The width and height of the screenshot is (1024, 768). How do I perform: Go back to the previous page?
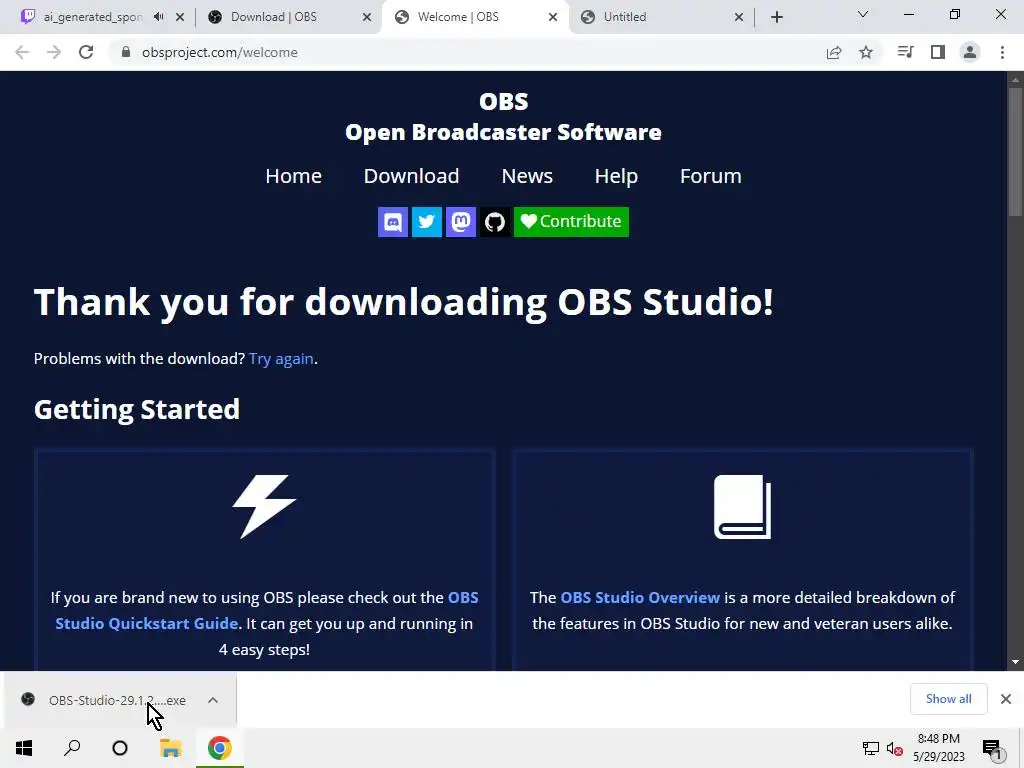click(22, 52)
